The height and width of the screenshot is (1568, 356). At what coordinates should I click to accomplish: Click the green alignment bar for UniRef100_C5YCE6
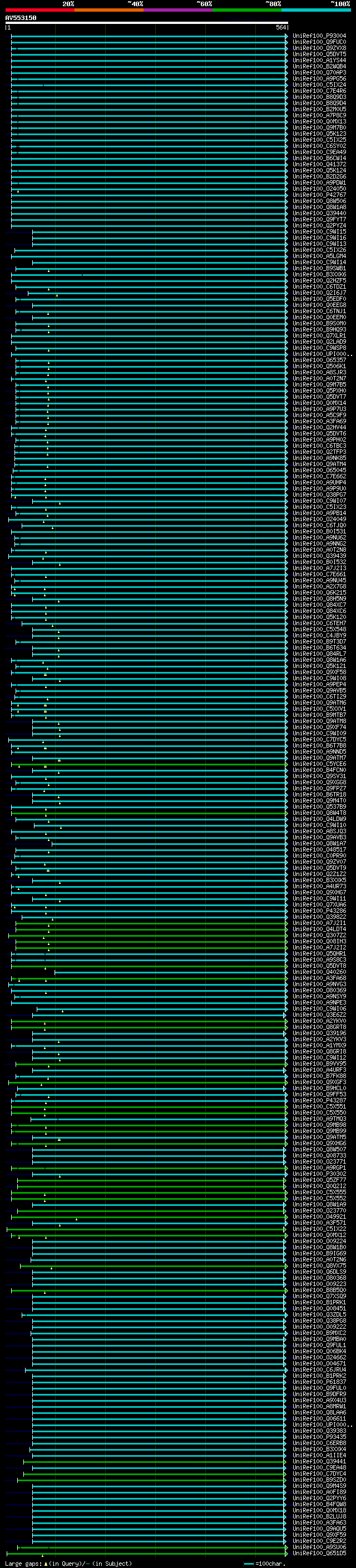(149, 764)
